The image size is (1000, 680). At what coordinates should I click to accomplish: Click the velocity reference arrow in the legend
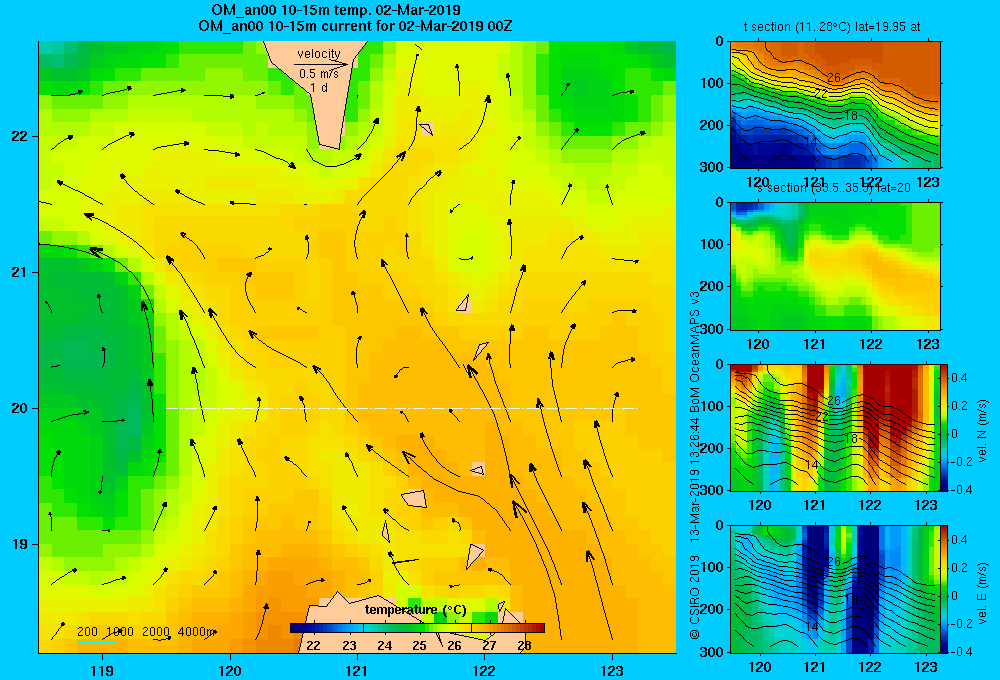(321, 64)
